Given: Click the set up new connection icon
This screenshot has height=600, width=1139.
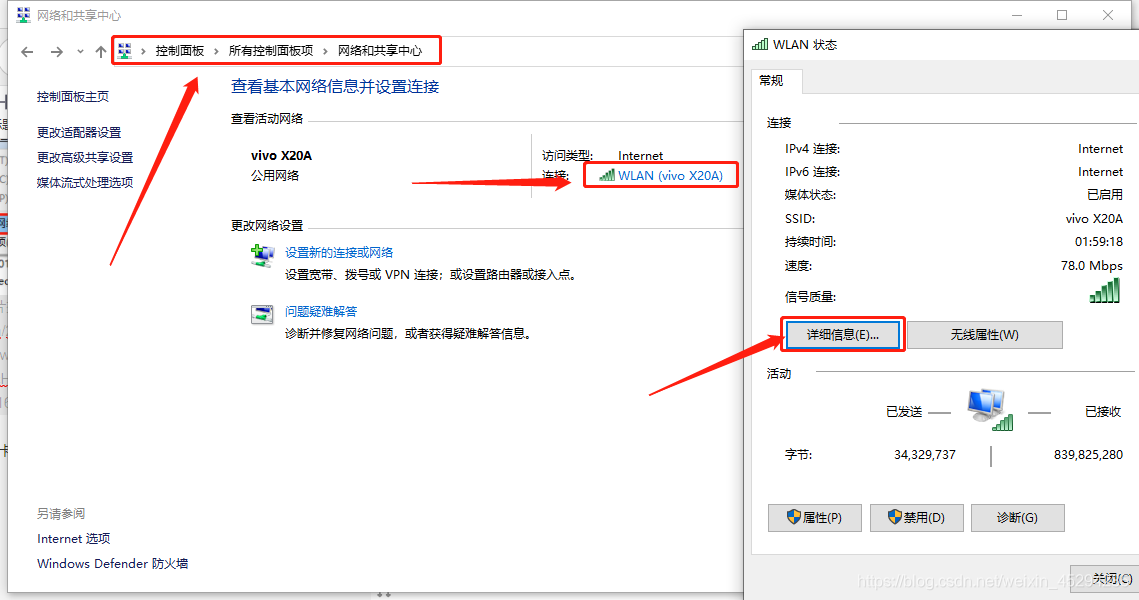Looking at the screenshot, I should coord(262,256).
